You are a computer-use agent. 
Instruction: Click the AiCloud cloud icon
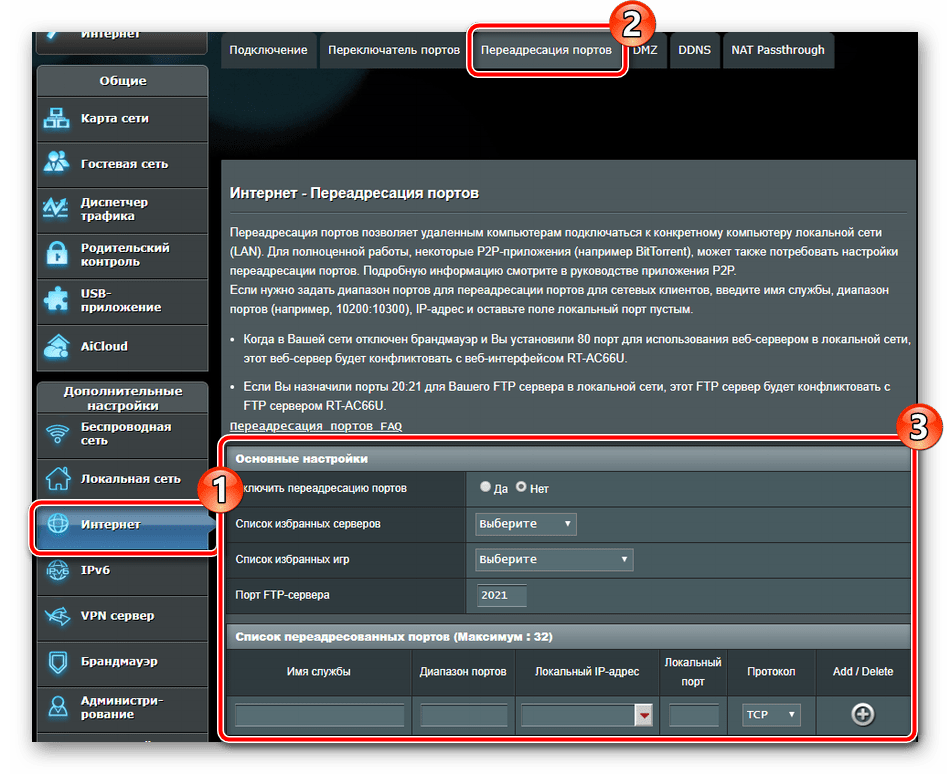coord(56,346)
